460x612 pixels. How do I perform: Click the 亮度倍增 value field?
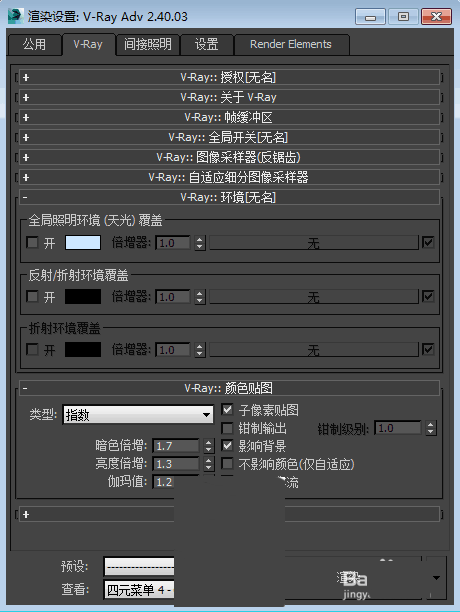[x=176, y=464]
